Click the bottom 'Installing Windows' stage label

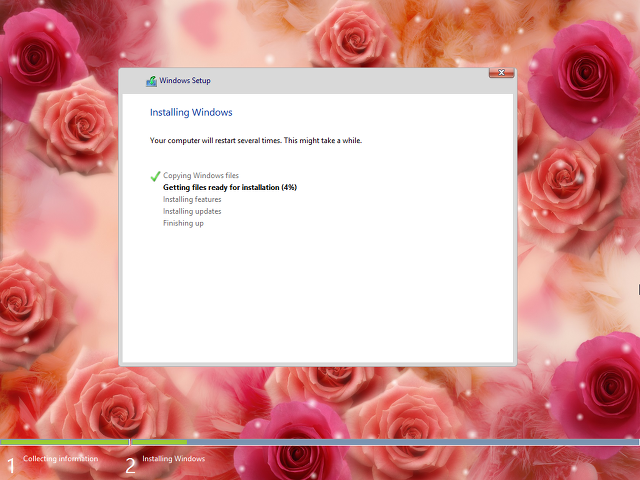click(173, 459)
